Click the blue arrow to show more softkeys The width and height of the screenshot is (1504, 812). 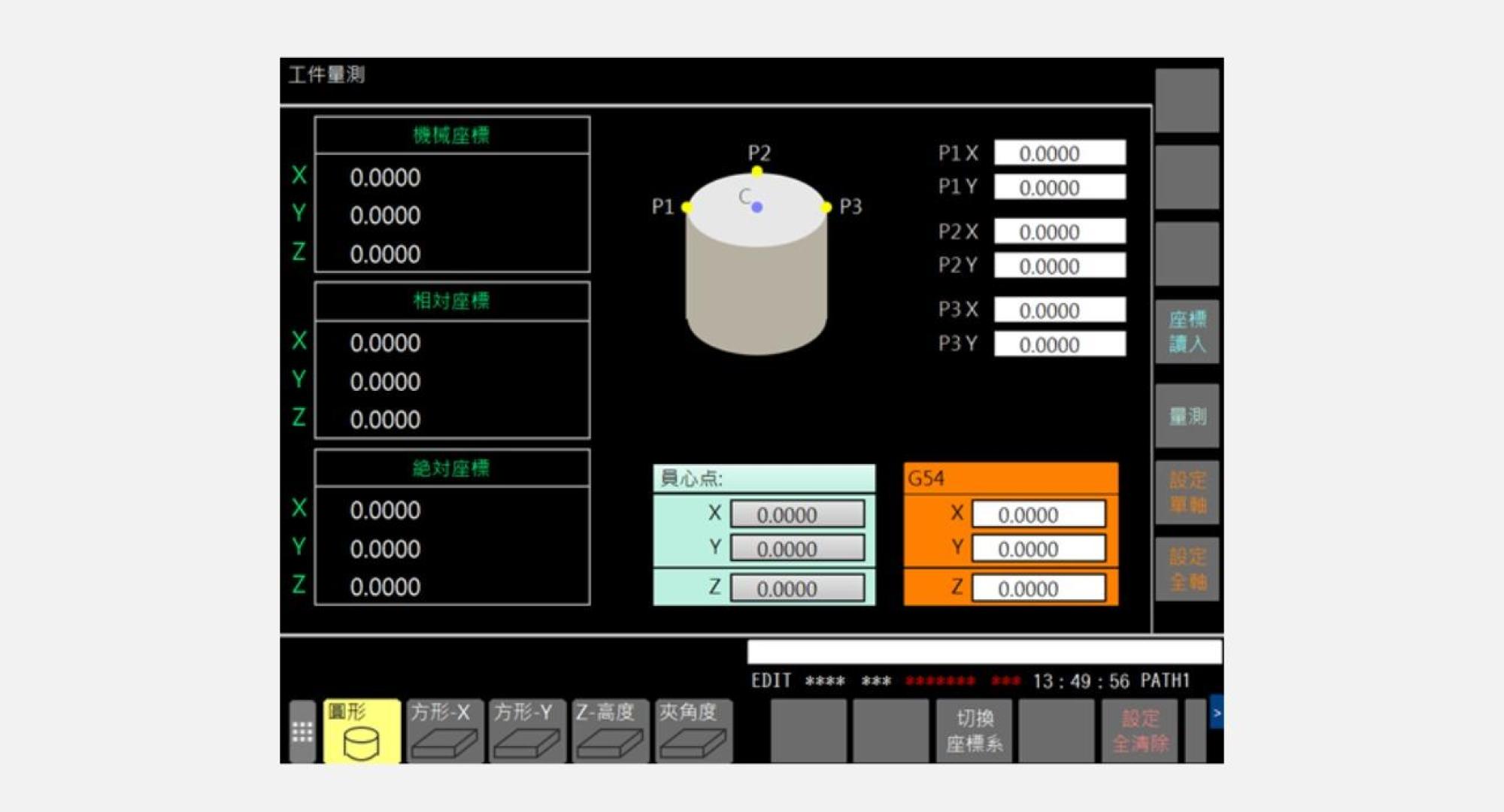click(x=1217, y=713)
